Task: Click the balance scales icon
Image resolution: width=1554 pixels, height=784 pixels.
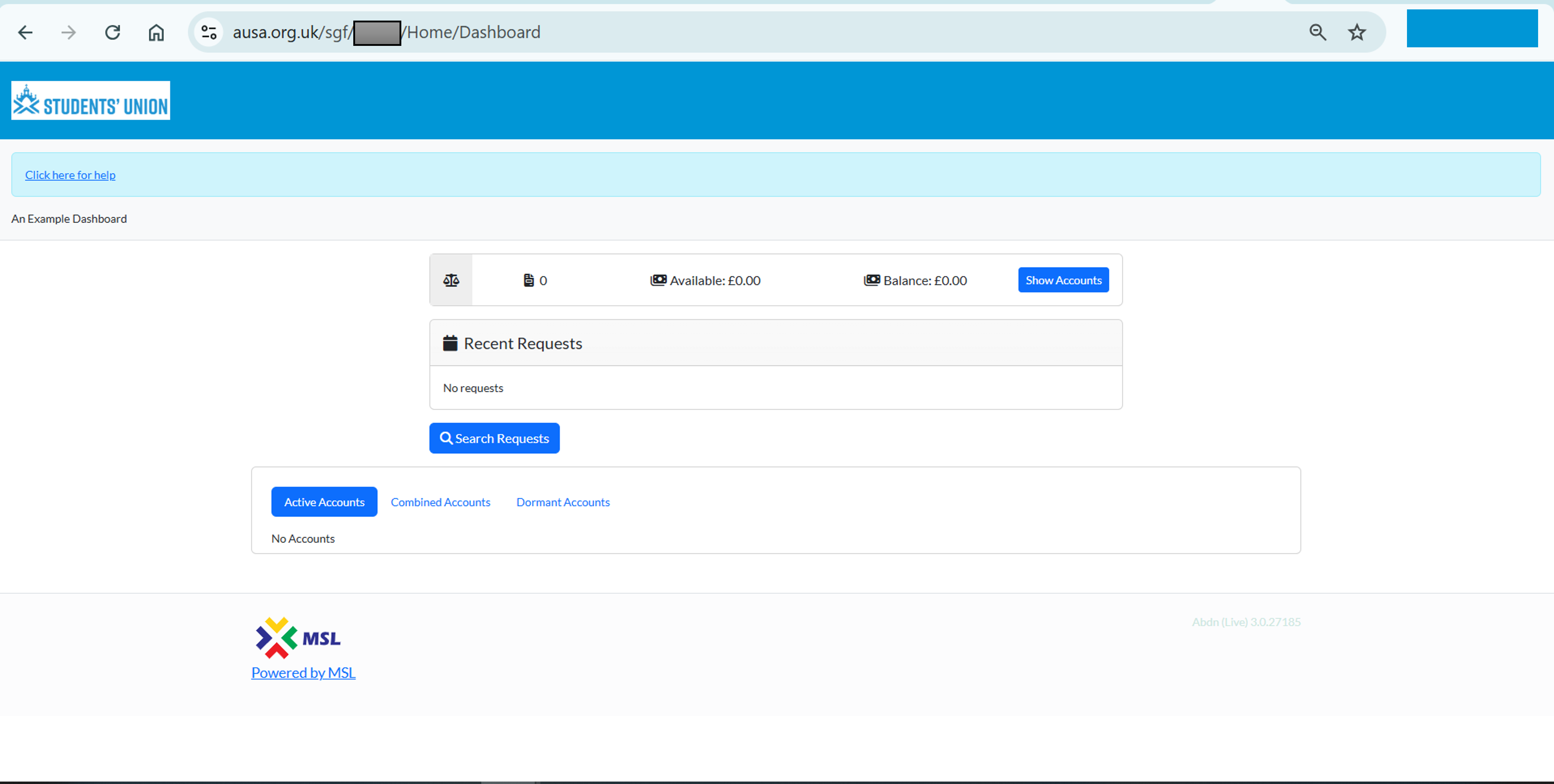Action: (451, 281)
